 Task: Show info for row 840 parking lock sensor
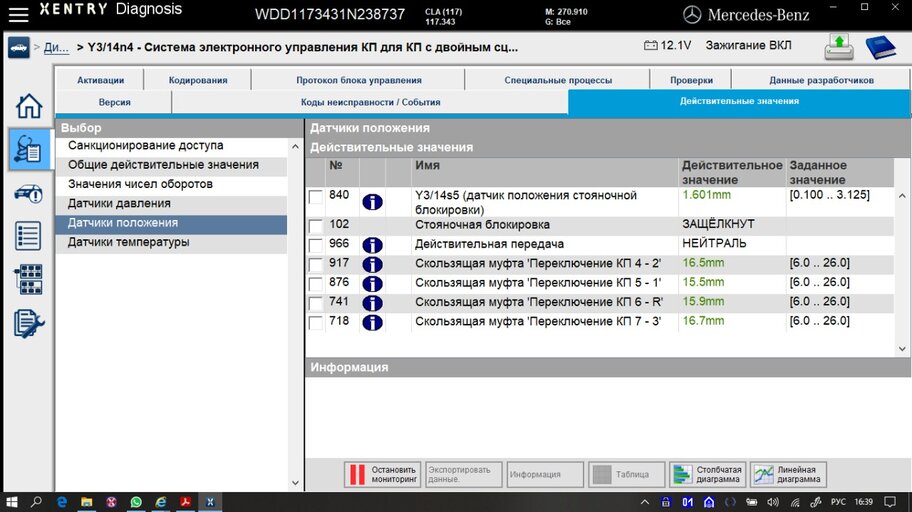[372, 202]
